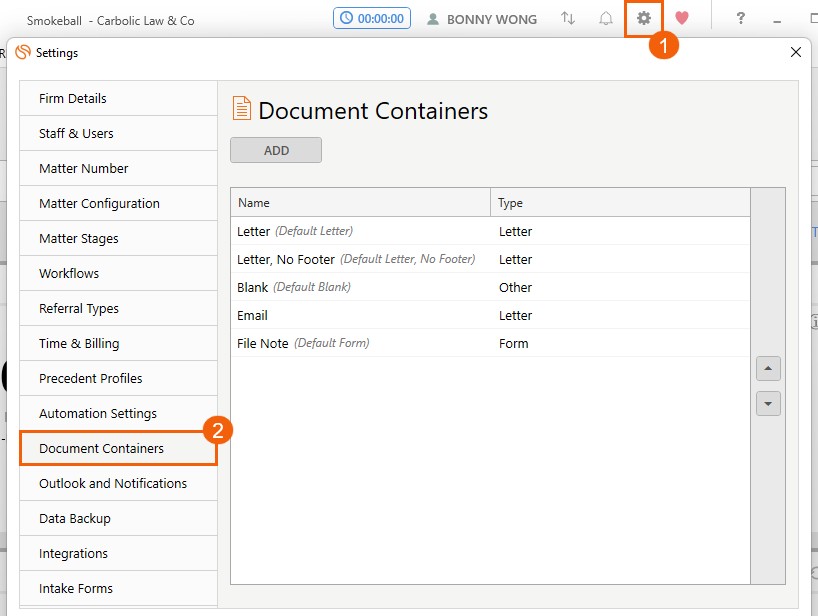The image size is (818, 616).
Task: Click the pink heart icon
Action: [682, 18]
